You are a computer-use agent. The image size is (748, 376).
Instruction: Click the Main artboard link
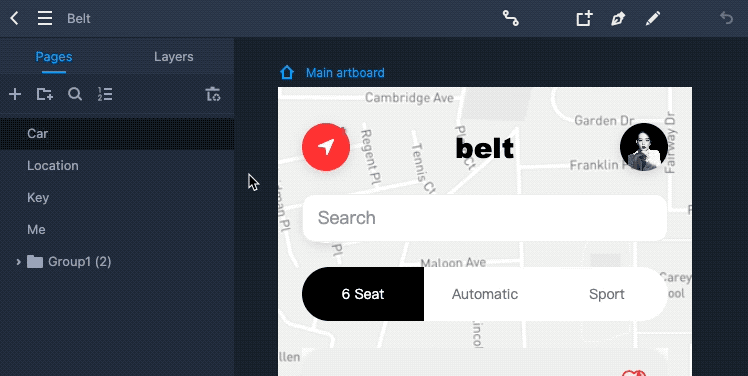[345, 73]
